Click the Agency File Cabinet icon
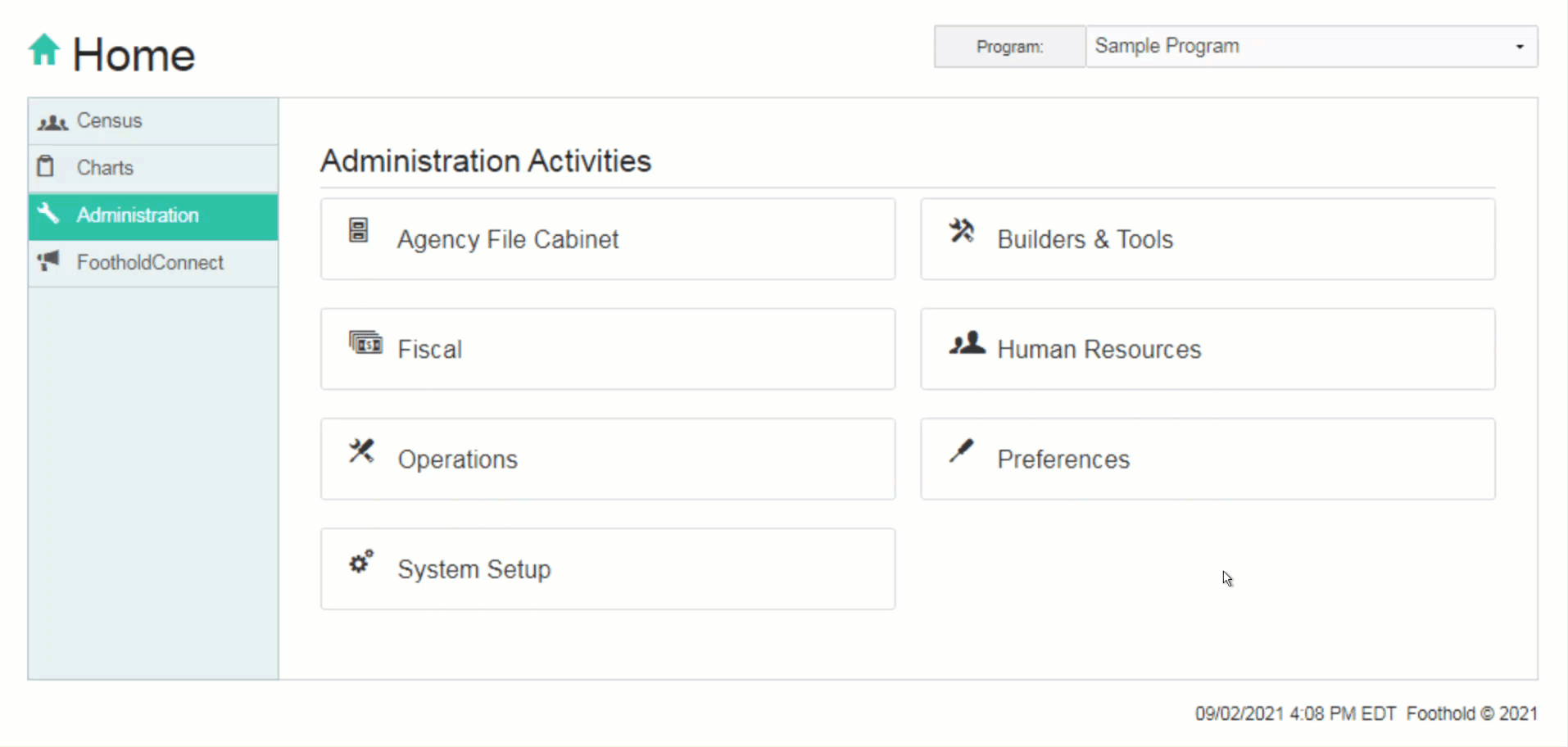This screenshot has width=1568, height=747. tap(359, 230)
